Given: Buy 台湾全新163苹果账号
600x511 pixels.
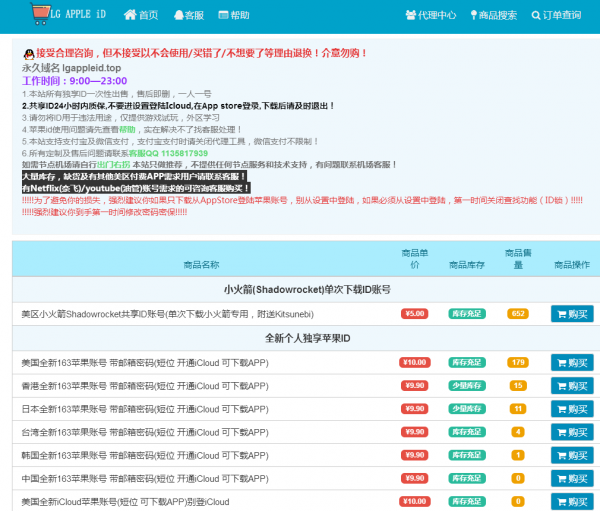Looking at the screenshot, I should (x=572, y=432).
